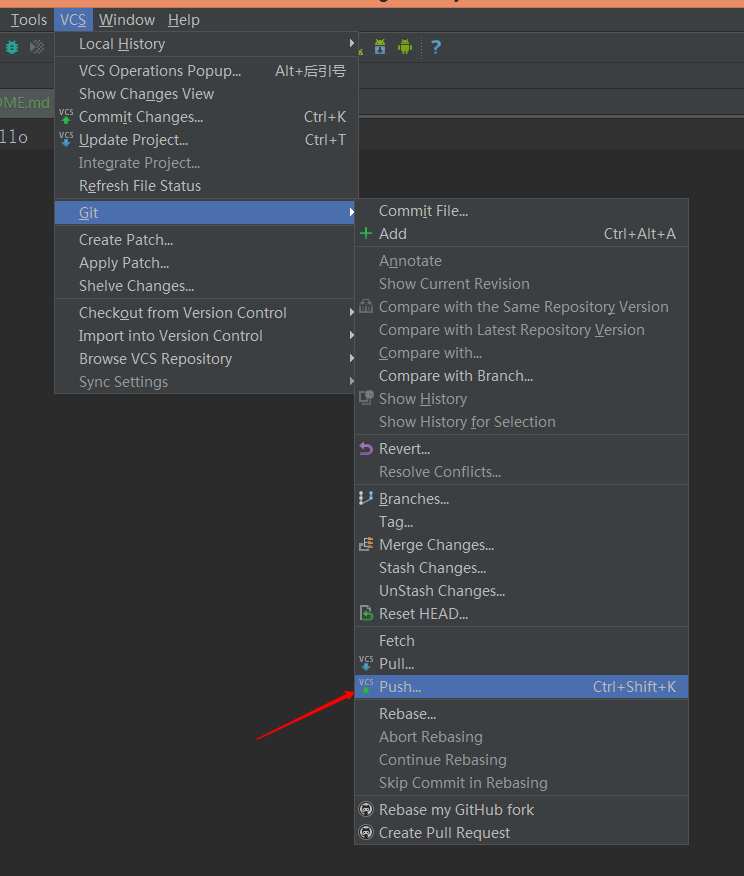Expand the Local History submenu
The height and width of the screenshot is (876, 744).
coord(206,44)
